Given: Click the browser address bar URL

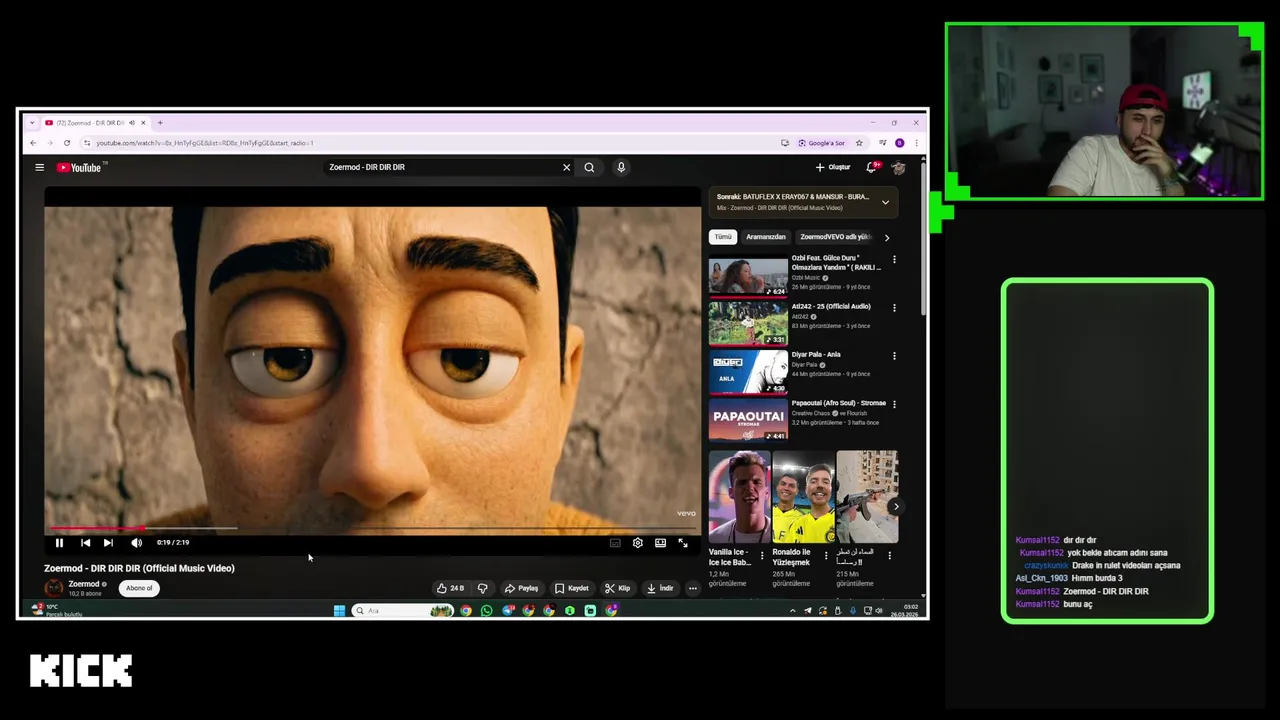Looking at the screenshot, I should click(204, 143).
